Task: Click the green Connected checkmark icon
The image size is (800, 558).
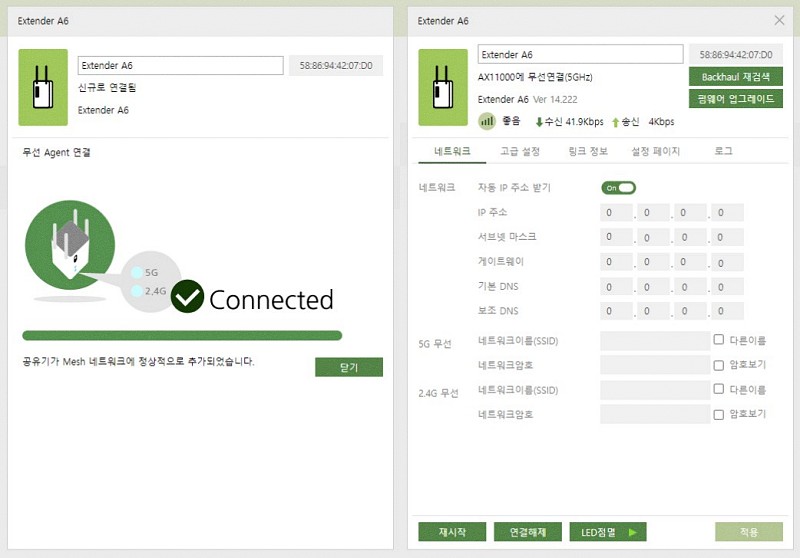Action: click(x=187, y=297)
